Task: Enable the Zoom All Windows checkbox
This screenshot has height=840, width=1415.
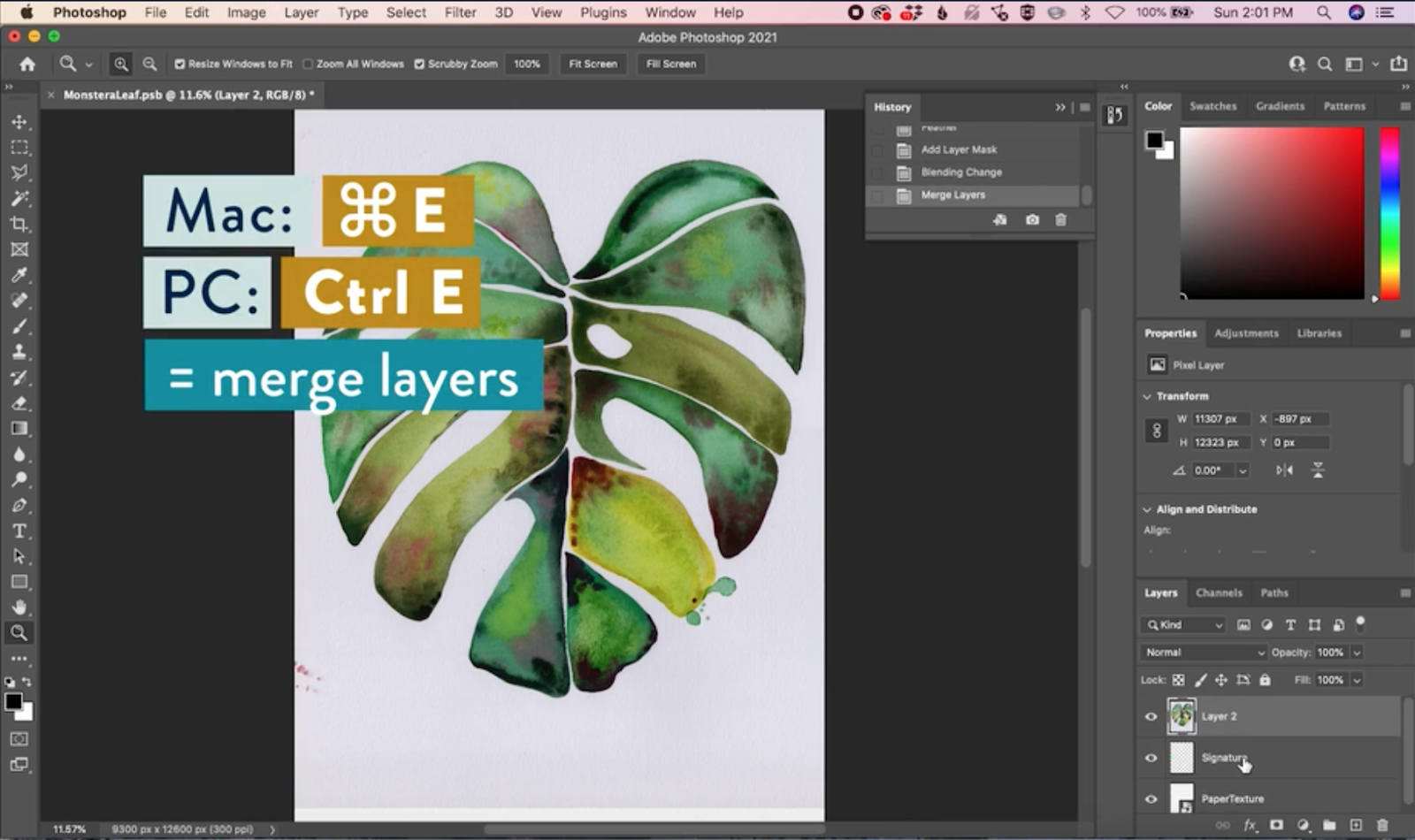Action: click(307, 64)
